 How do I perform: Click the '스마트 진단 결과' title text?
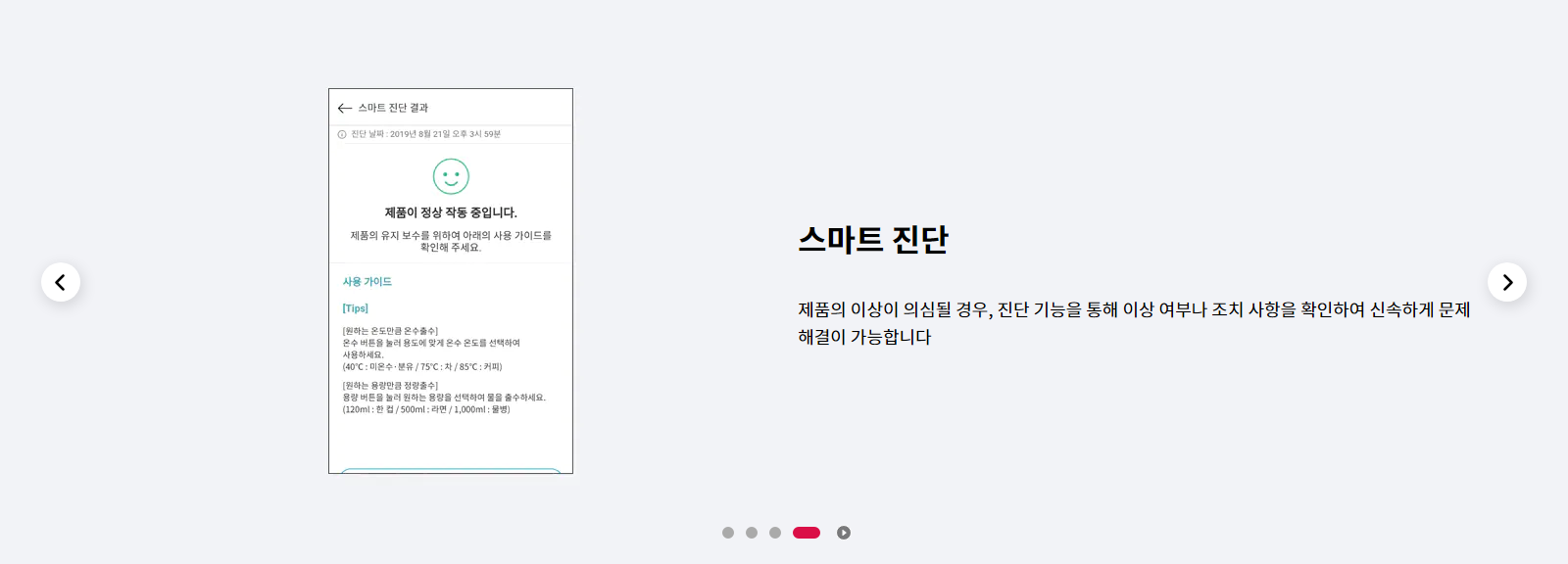point(393,108)
